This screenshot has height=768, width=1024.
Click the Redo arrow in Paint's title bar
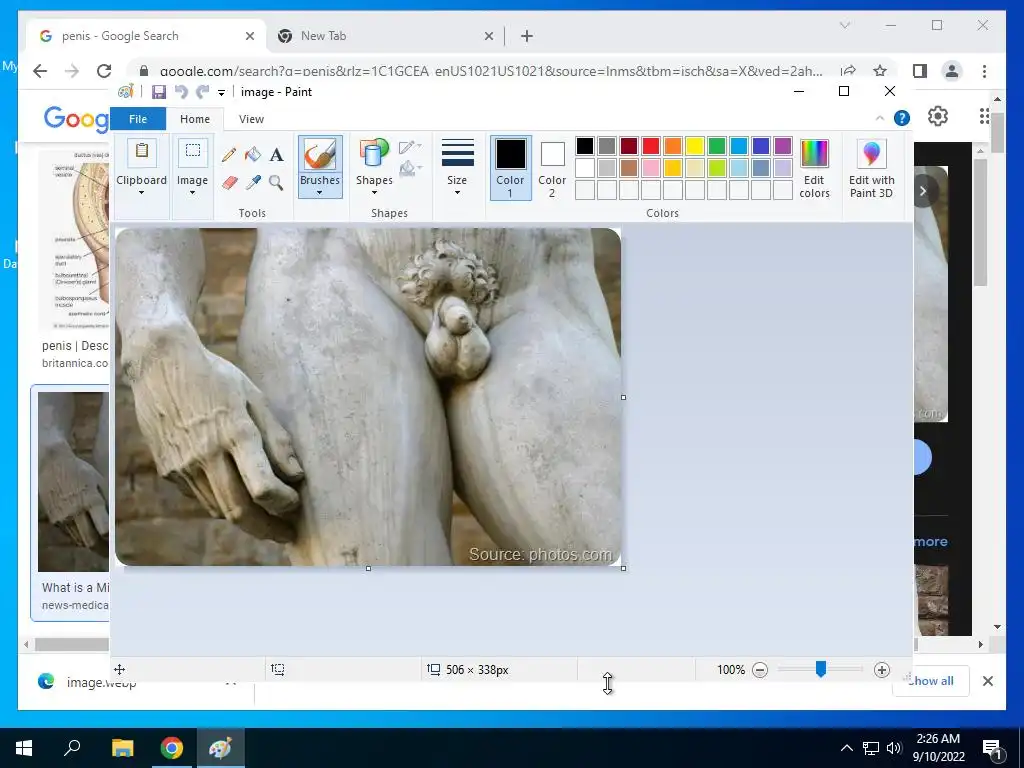tap(202, 92)
